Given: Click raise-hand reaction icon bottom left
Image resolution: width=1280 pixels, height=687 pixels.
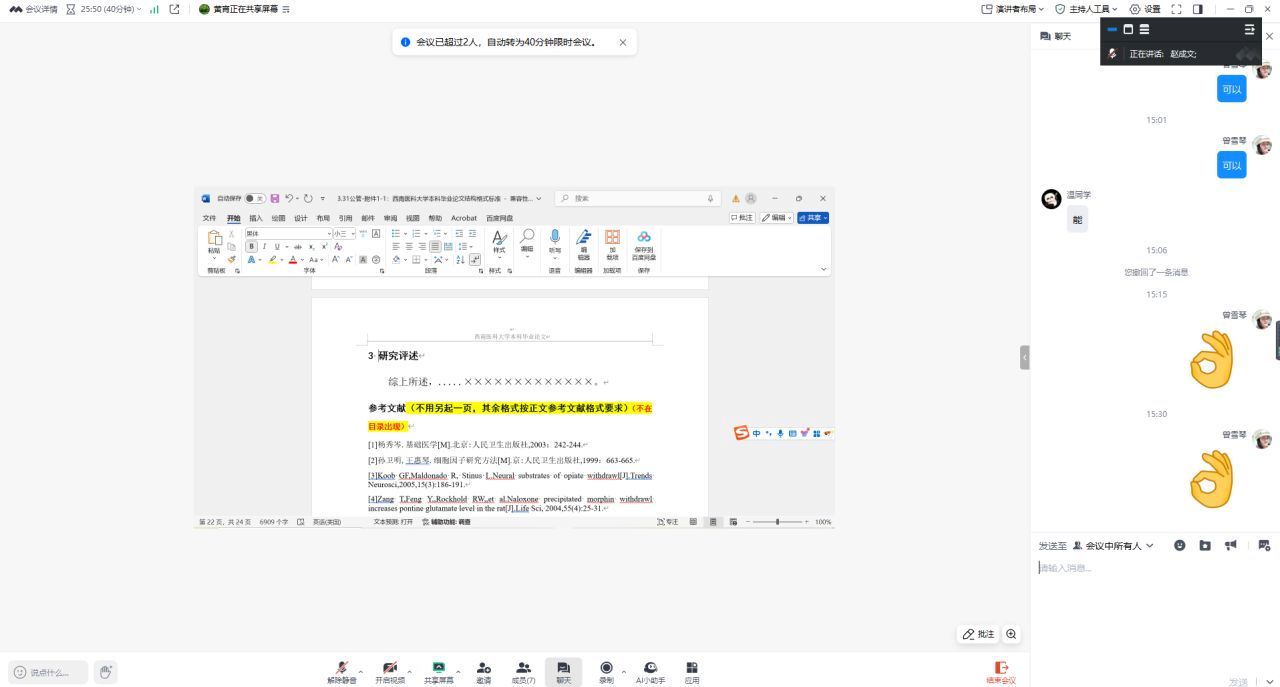Looking at the screenshot, I should (106, 672).
